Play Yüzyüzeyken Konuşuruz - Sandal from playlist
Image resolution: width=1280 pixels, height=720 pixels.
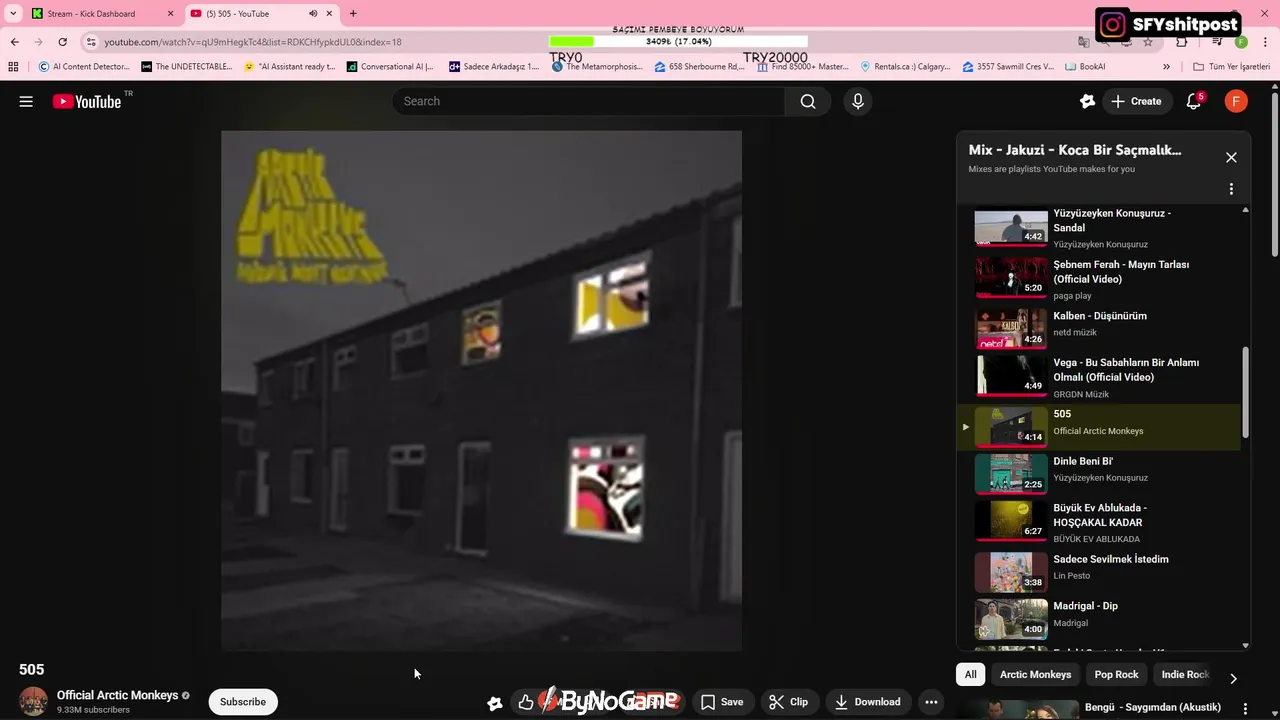coord(1098,227)
